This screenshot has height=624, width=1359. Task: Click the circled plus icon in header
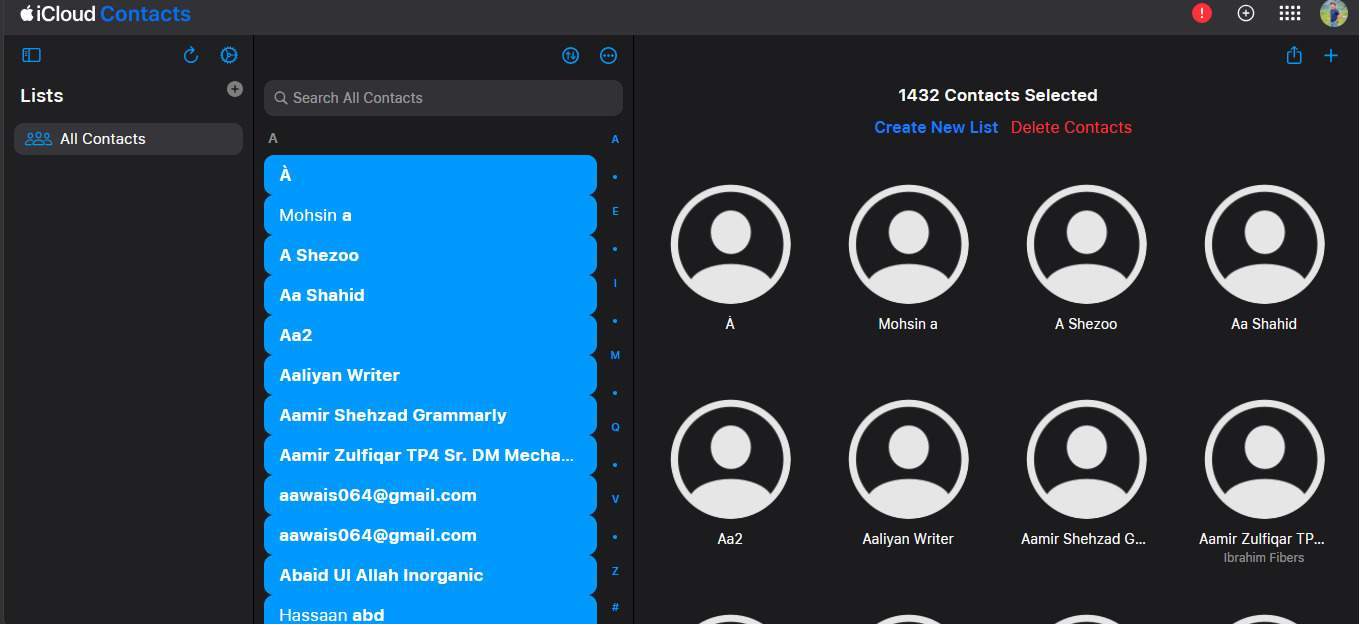pyautogui.click(x=1246, y=13)
